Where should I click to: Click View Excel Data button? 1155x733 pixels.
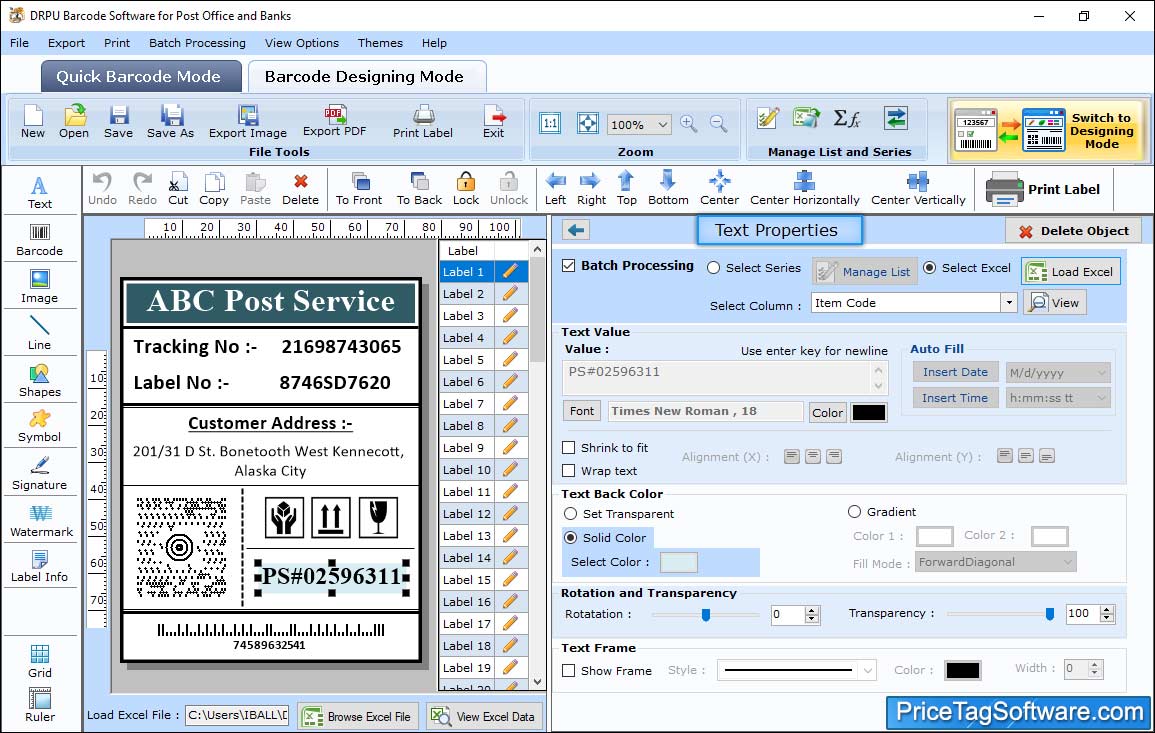pyautogui.click(x=484, y=716)
